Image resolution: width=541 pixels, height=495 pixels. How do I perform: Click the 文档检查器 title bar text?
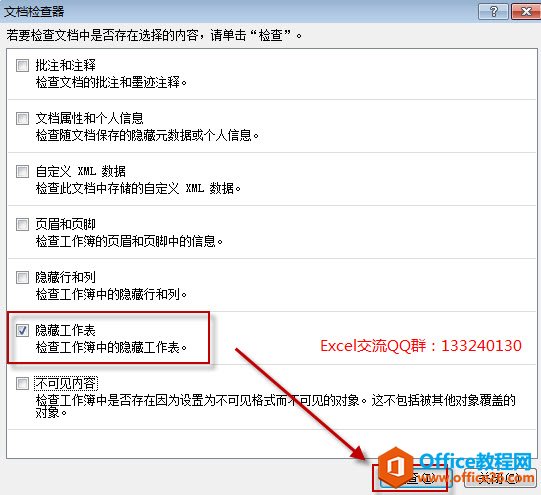click(34, 11)
